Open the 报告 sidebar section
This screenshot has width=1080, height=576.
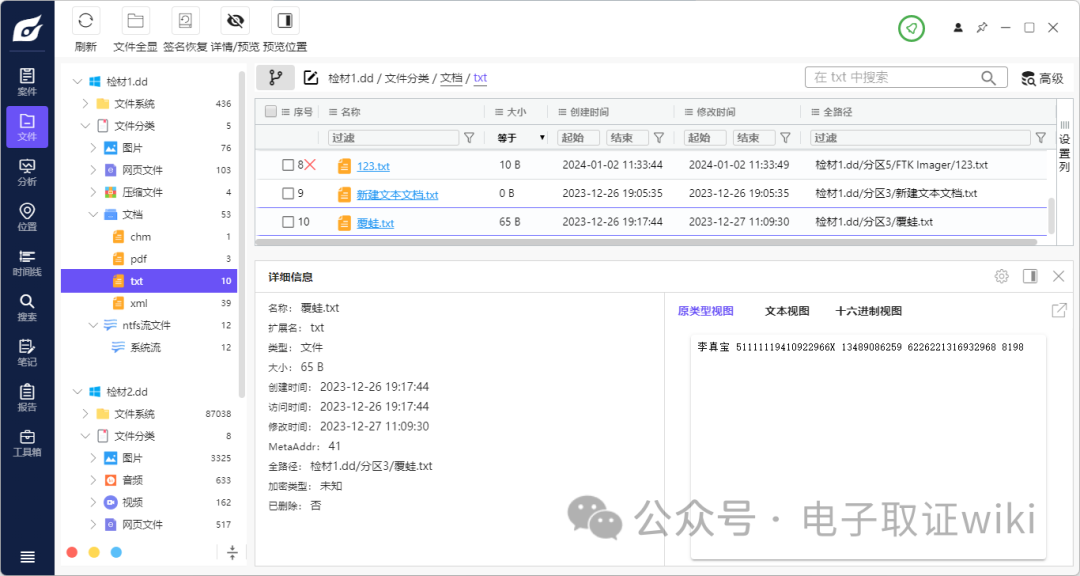click(27, 398)
